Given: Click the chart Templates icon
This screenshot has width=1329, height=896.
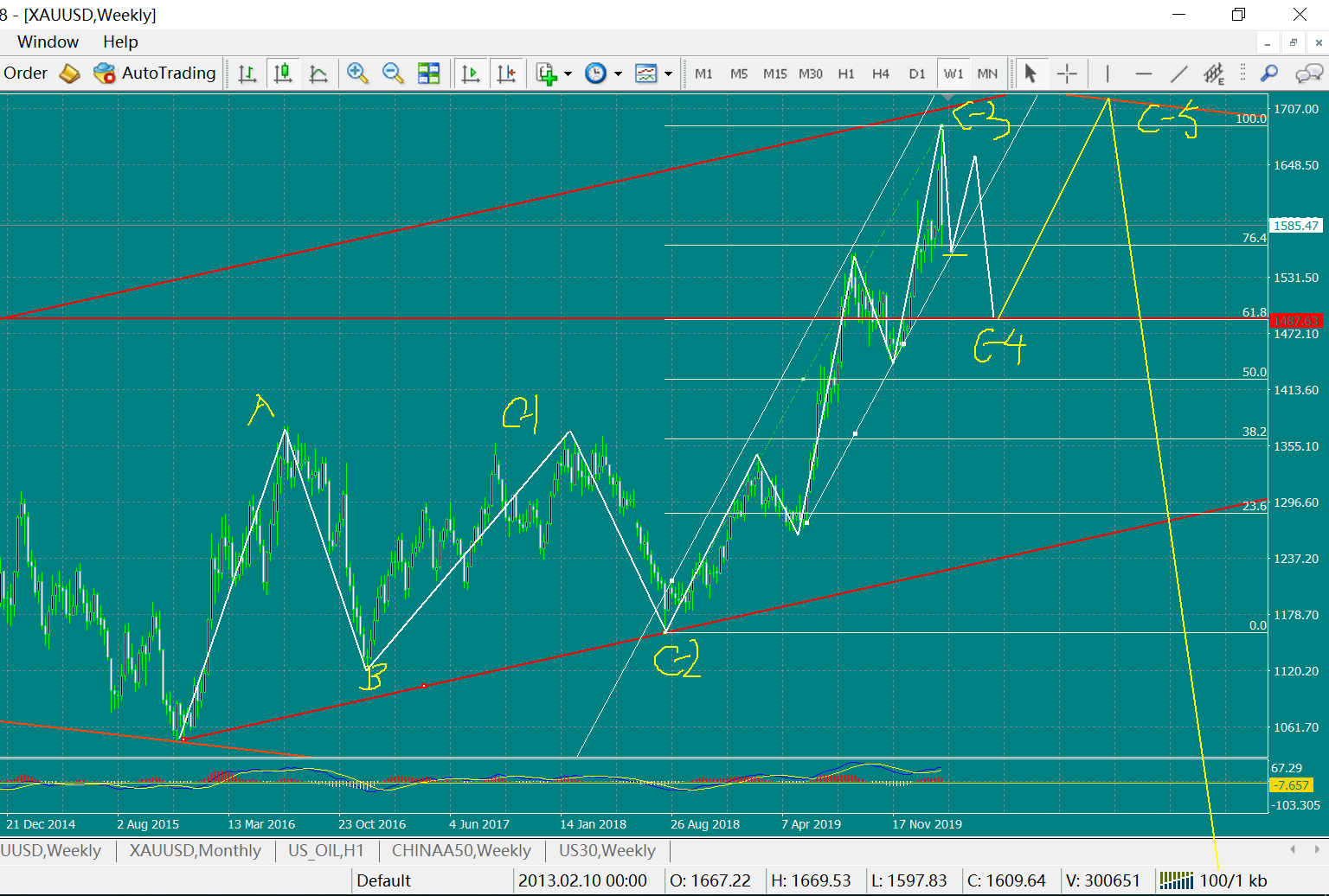Looking at the screenshot, I should [x=646, y=74].
